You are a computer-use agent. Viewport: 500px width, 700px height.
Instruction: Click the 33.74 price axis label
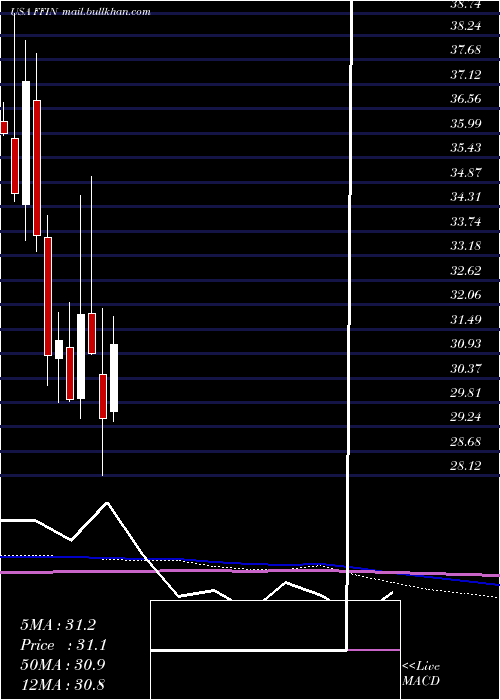coord(466,221)
